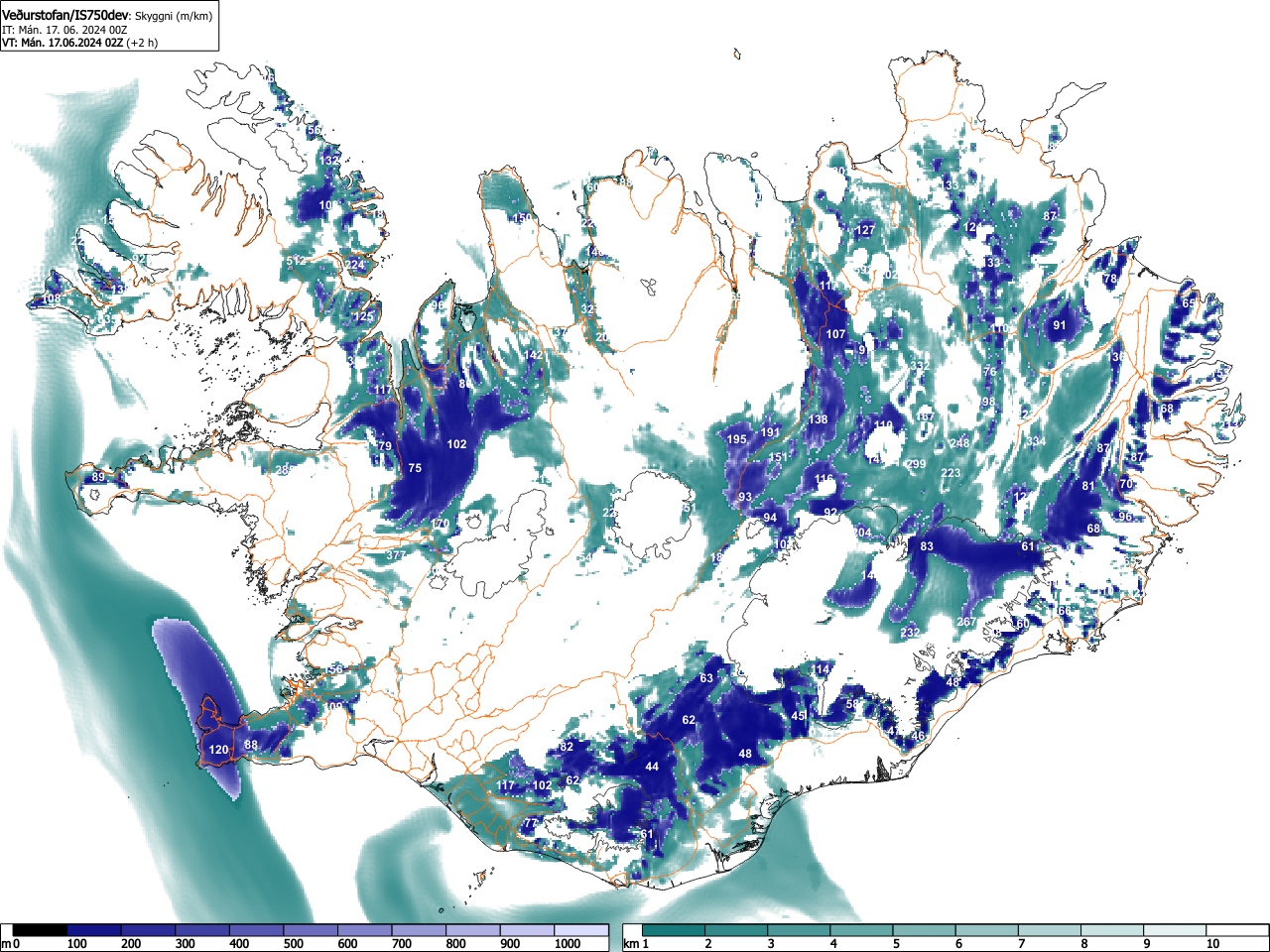Click map value '125' in the Westfjords area
The image size is (1270, 952).
coord(364,317)
